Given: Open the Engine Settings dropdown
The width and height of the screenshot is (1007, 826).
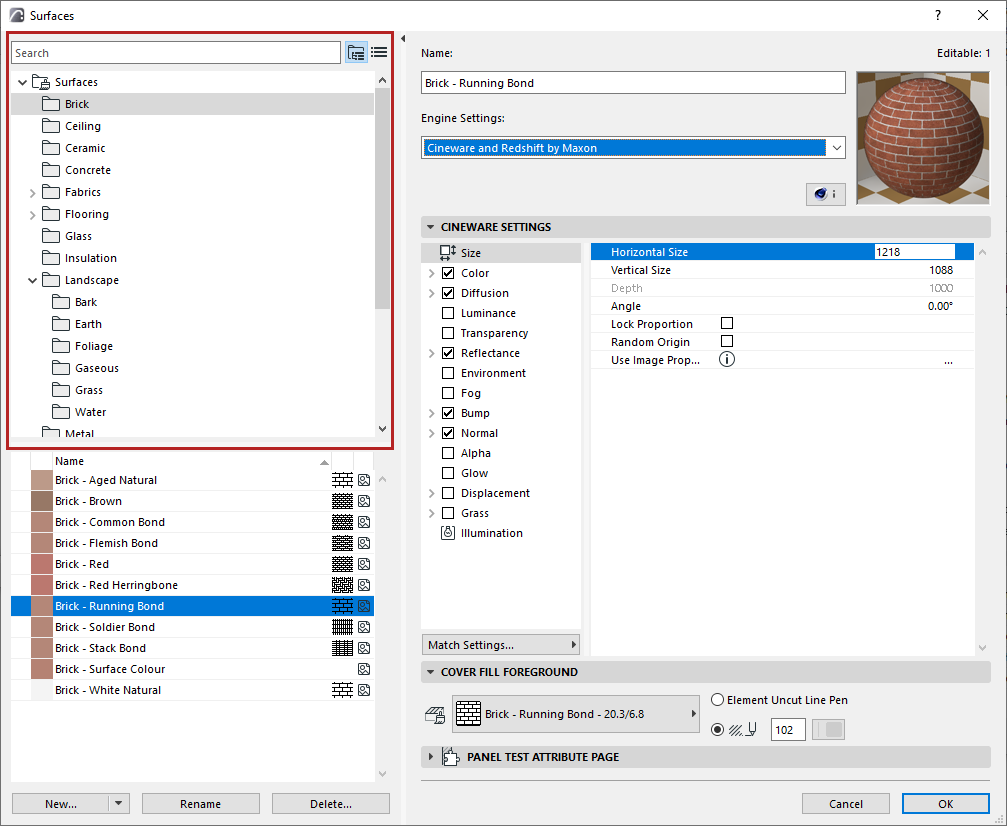Looking at the screenshot, I should coord(633,148).
